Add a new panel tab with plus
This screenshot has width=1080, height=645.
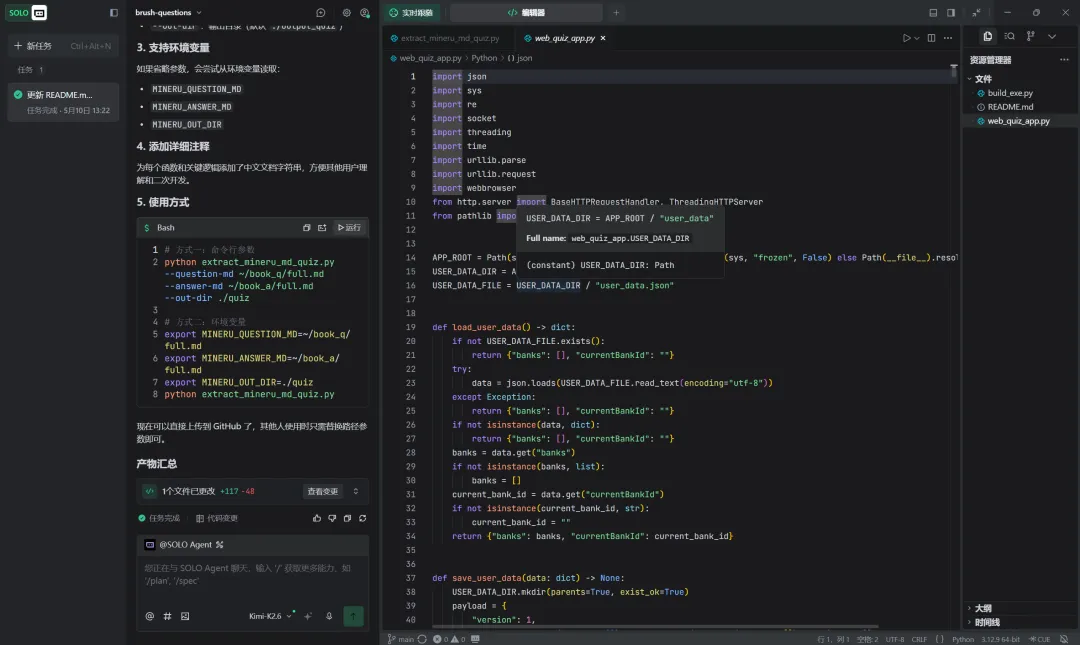616,12
